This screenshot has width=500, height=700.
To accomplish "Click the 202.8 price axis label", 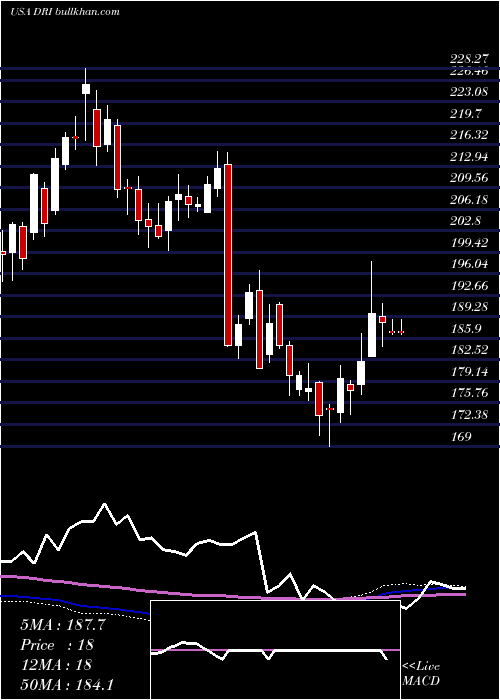I will (x=467, y=221).
